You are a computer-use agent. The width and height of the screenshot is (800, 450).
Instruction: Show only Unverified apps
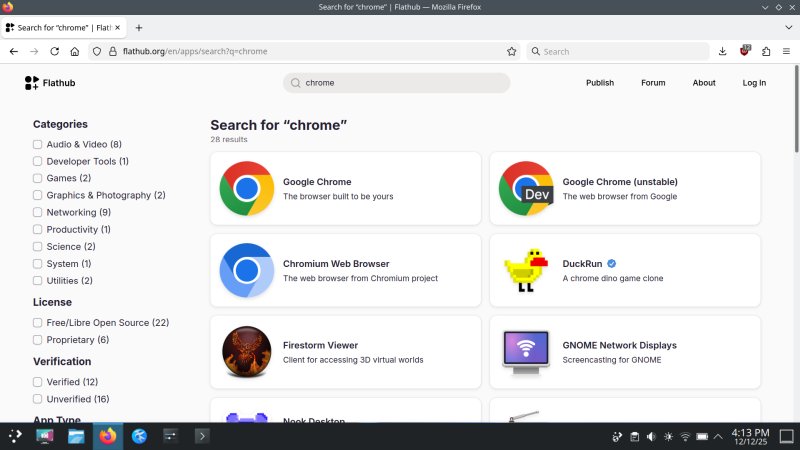click(37, 399)
